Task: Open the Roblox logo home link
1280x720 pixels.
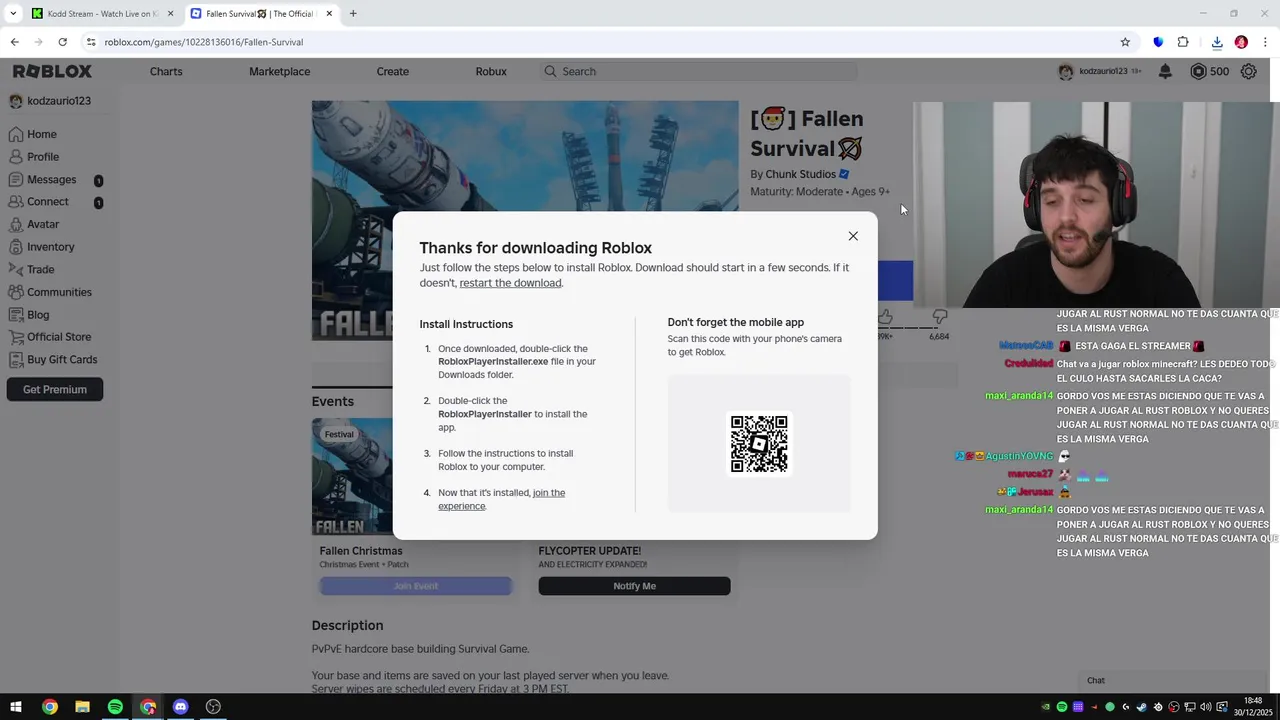Action: point(52,71)
